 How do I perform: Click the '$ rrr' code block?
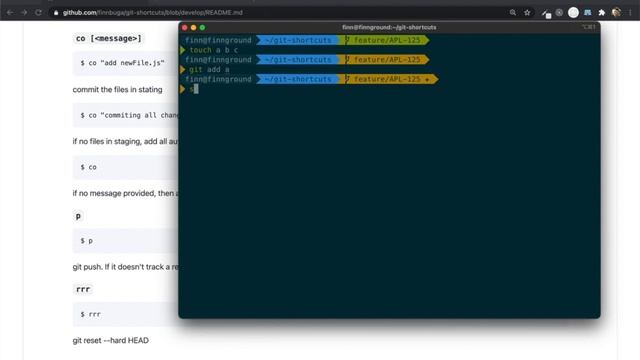coord(126,314)
